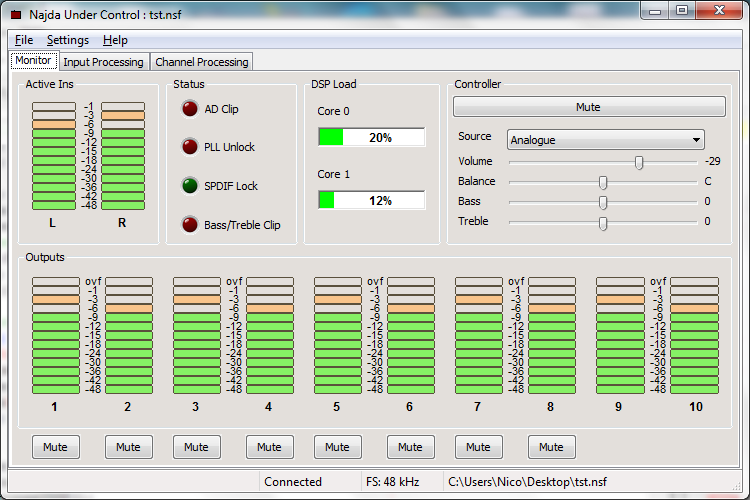Image resolution: width=750 pixels, height=500 pixels.
Task: Click the green SPDIF Lock LED
Action: 190,186
